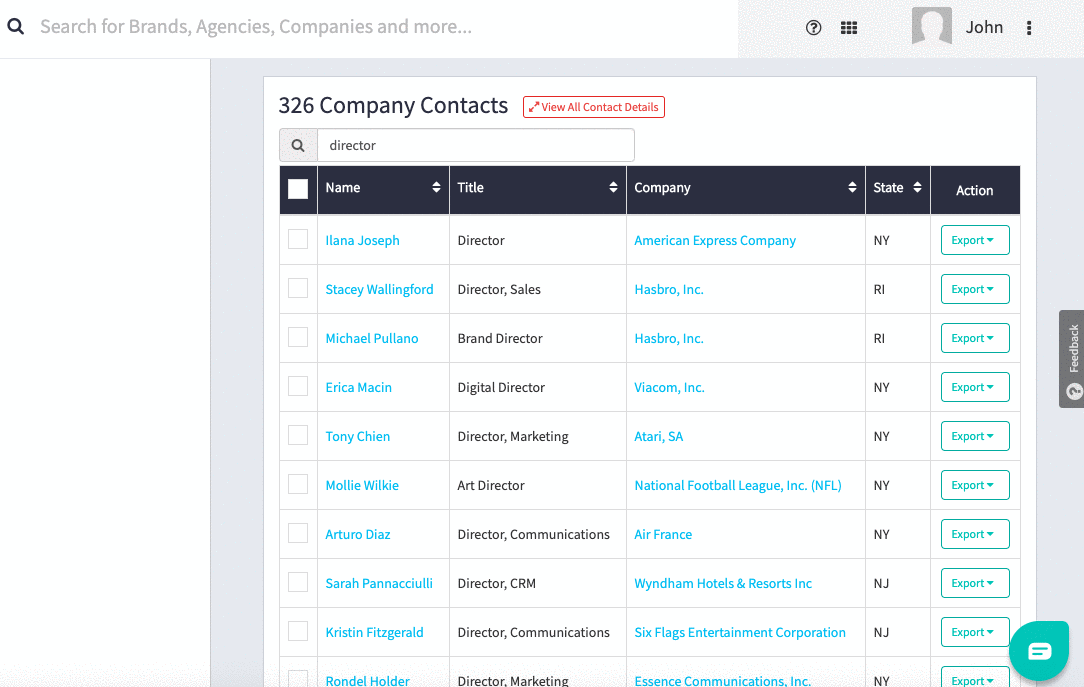Open Rondel Holder's contact link

point(368,681)
